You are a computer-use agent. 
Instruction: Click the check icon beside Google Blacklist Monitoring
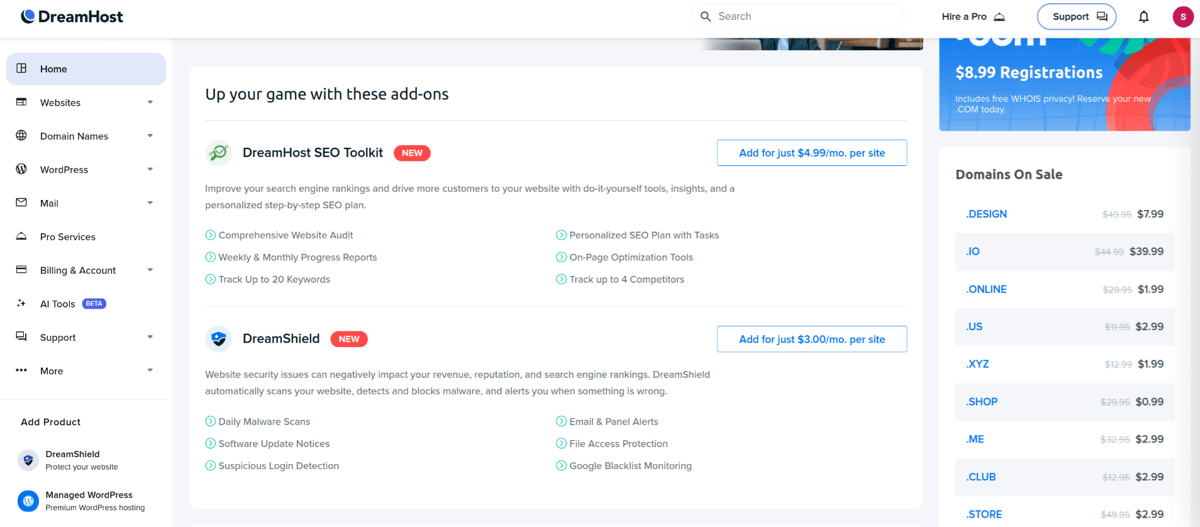click(x=561, y=465)
